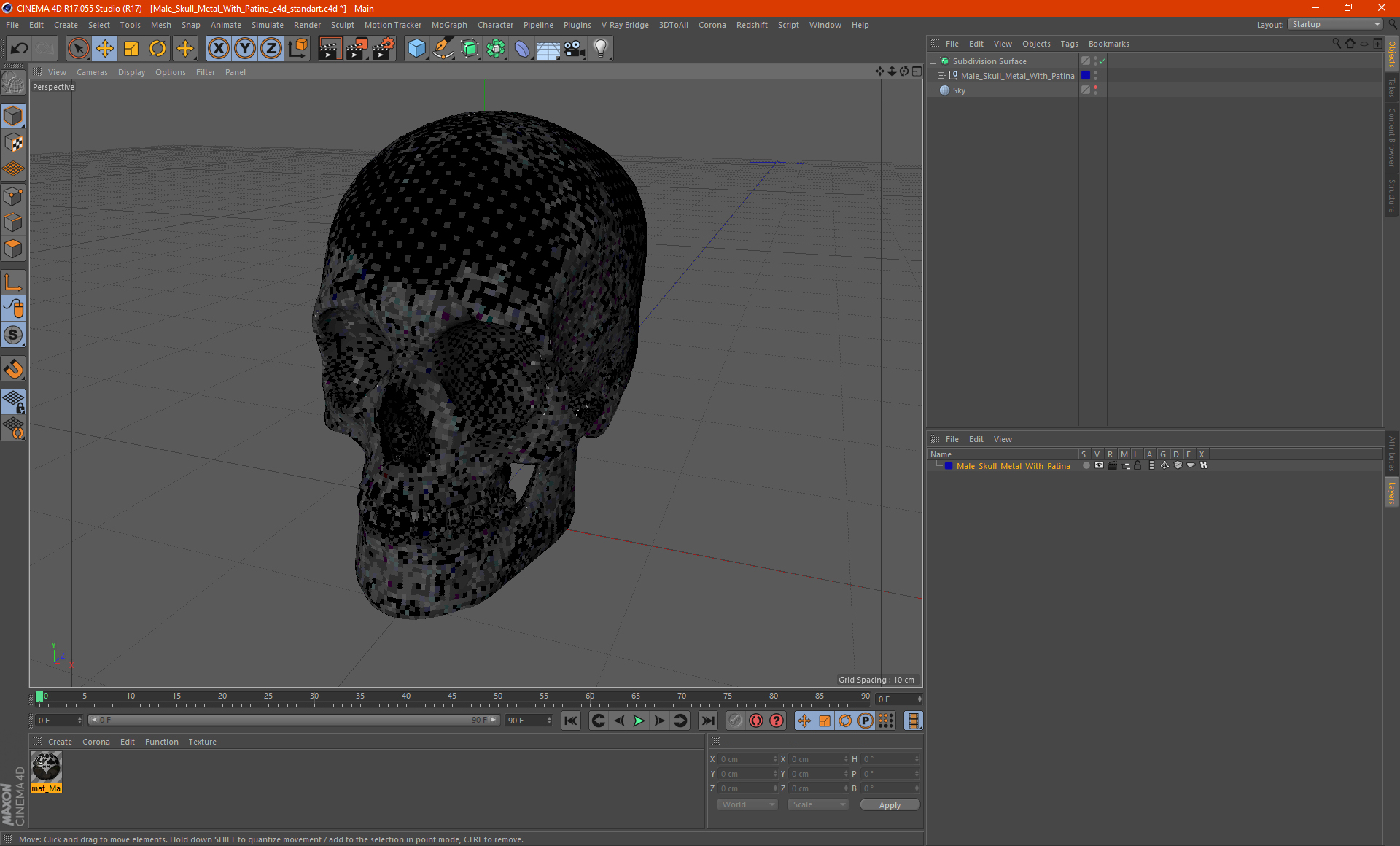Toggle Locked Workplane icon

(x=13, y=401)
